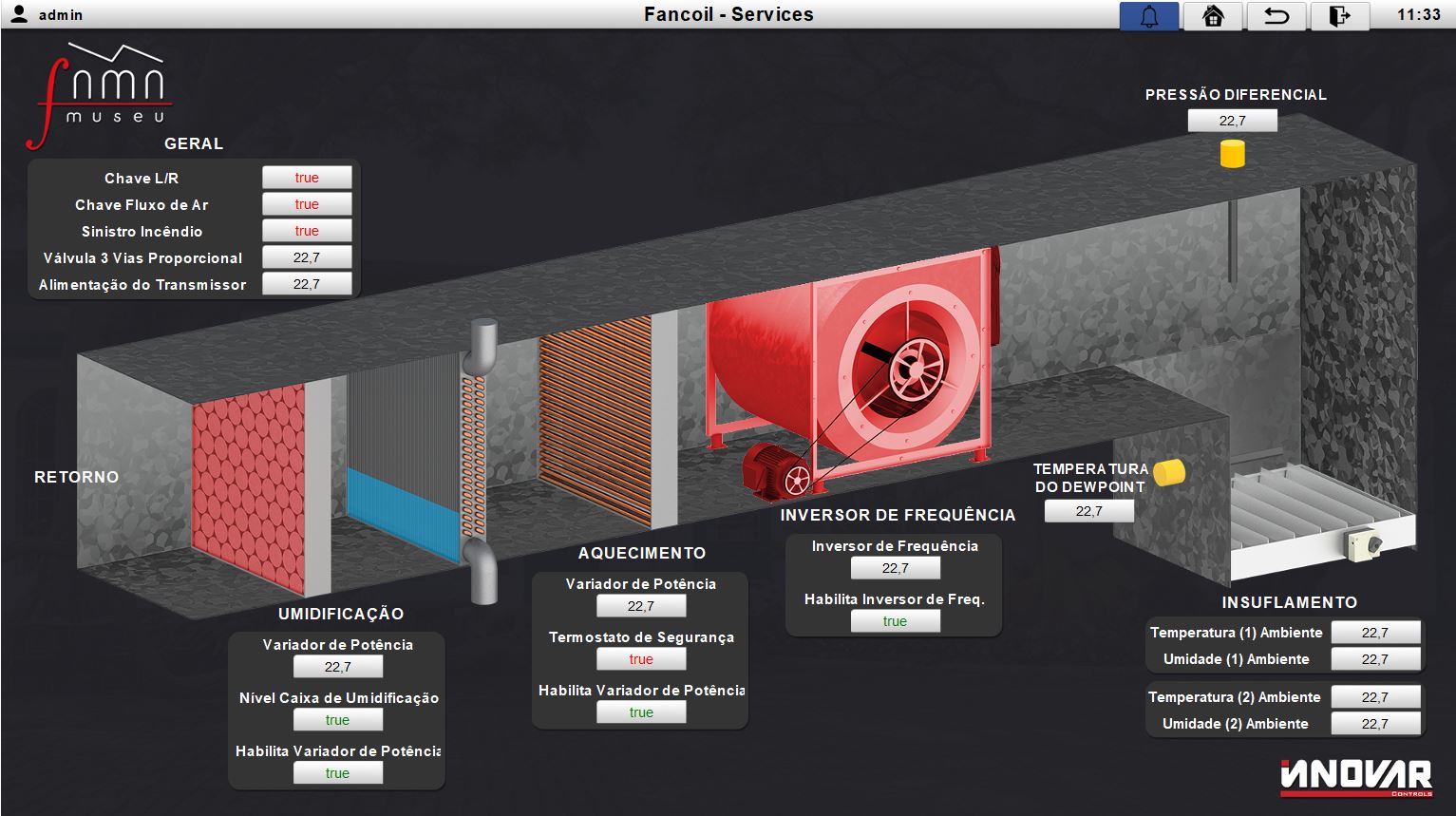Click Aquecimento Variador de Potência value
The height and width of the screenshot is (816, 1456).
pos(641,606)
